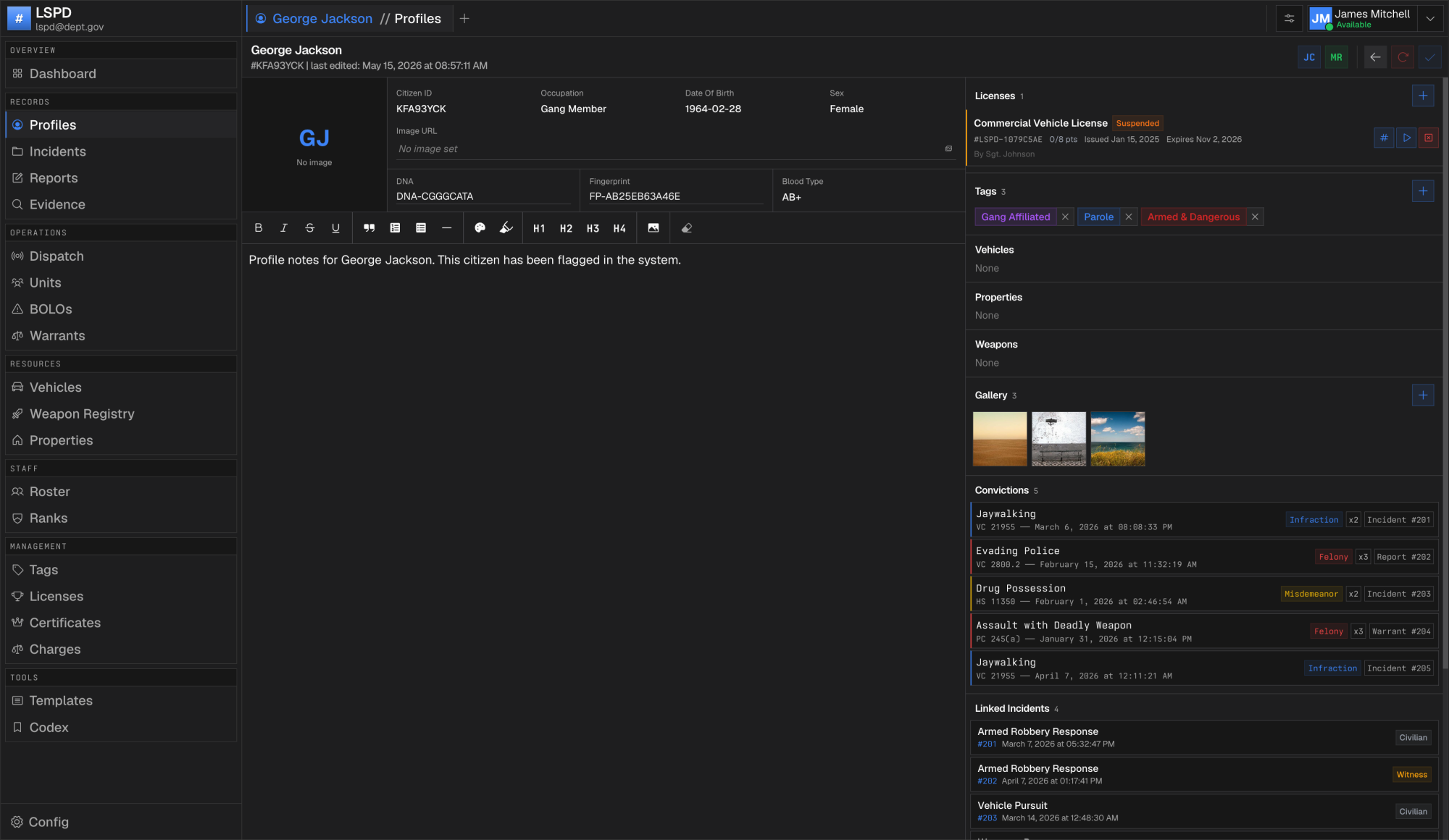Insert a horizontal rule in the notes
The image size is (1449, 840).
pos(447,228)
